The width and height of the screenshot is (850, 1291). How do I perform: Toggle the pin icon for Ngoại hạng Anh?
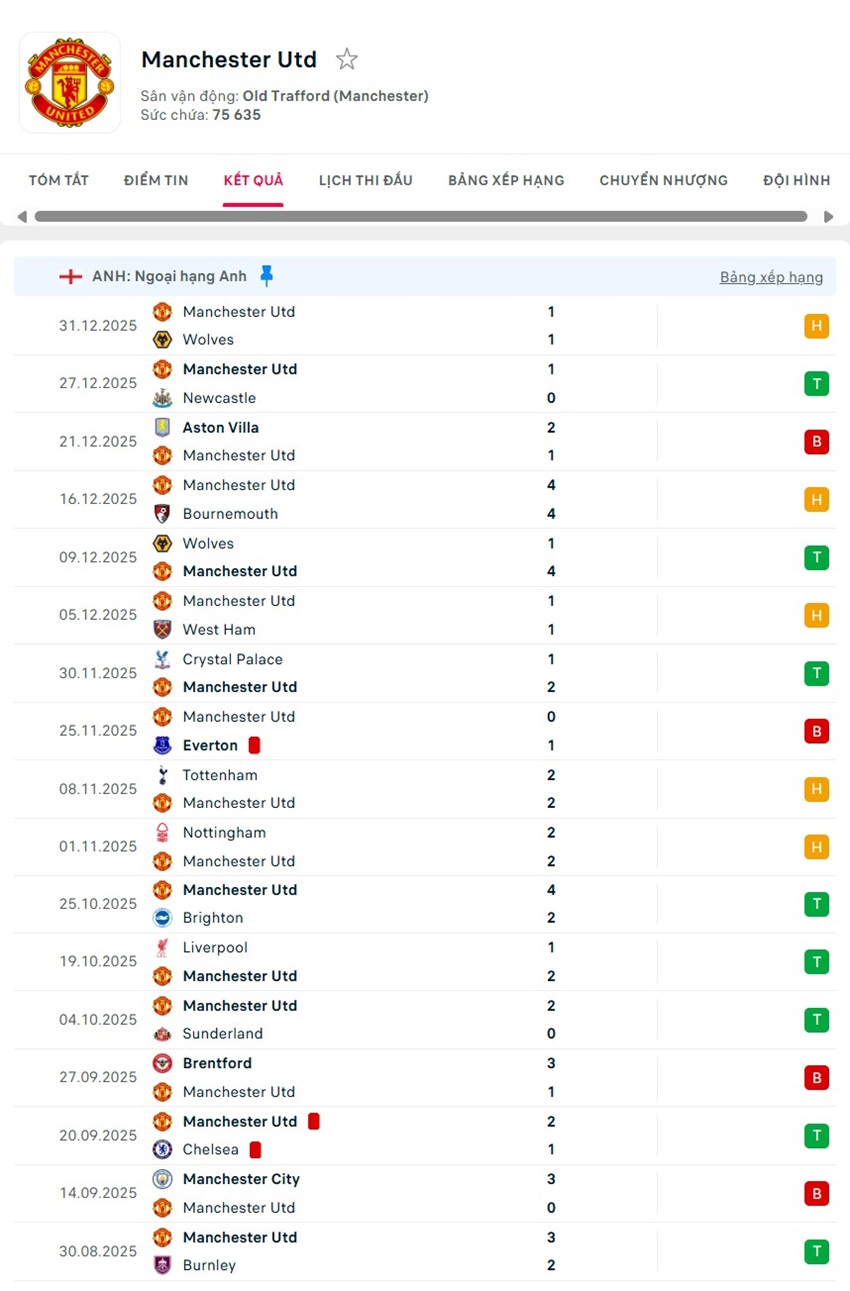click(x=266, y=276)
